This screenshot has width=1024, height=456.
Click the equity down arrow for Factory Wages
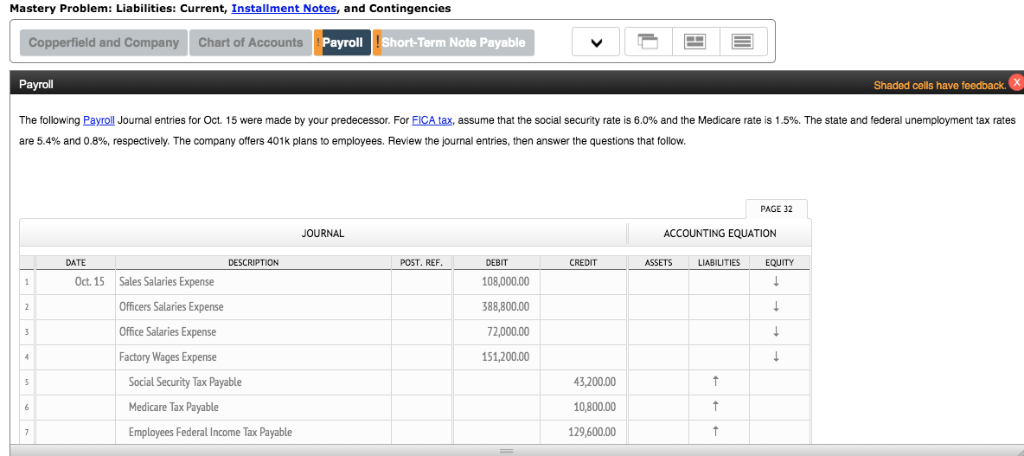pyautogui.click(x=776, y=357)
